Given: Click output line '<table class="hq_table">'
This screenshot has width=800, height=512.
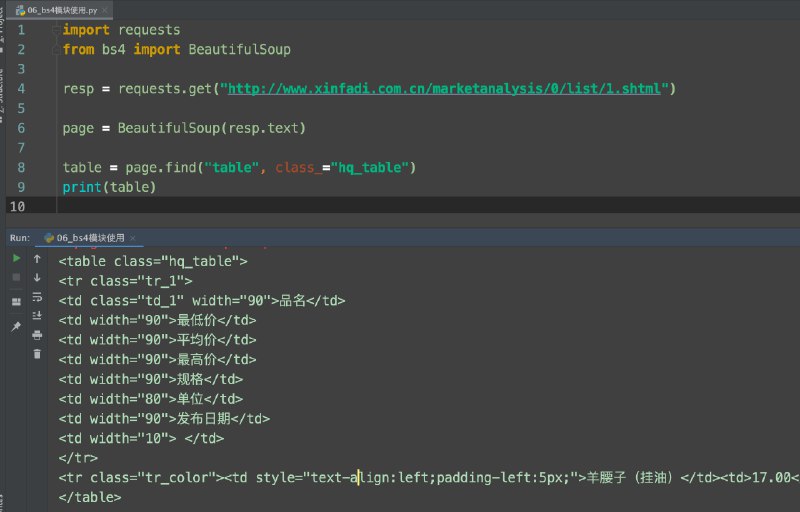Looking at the screenshot, I should [x=153, y=261].
